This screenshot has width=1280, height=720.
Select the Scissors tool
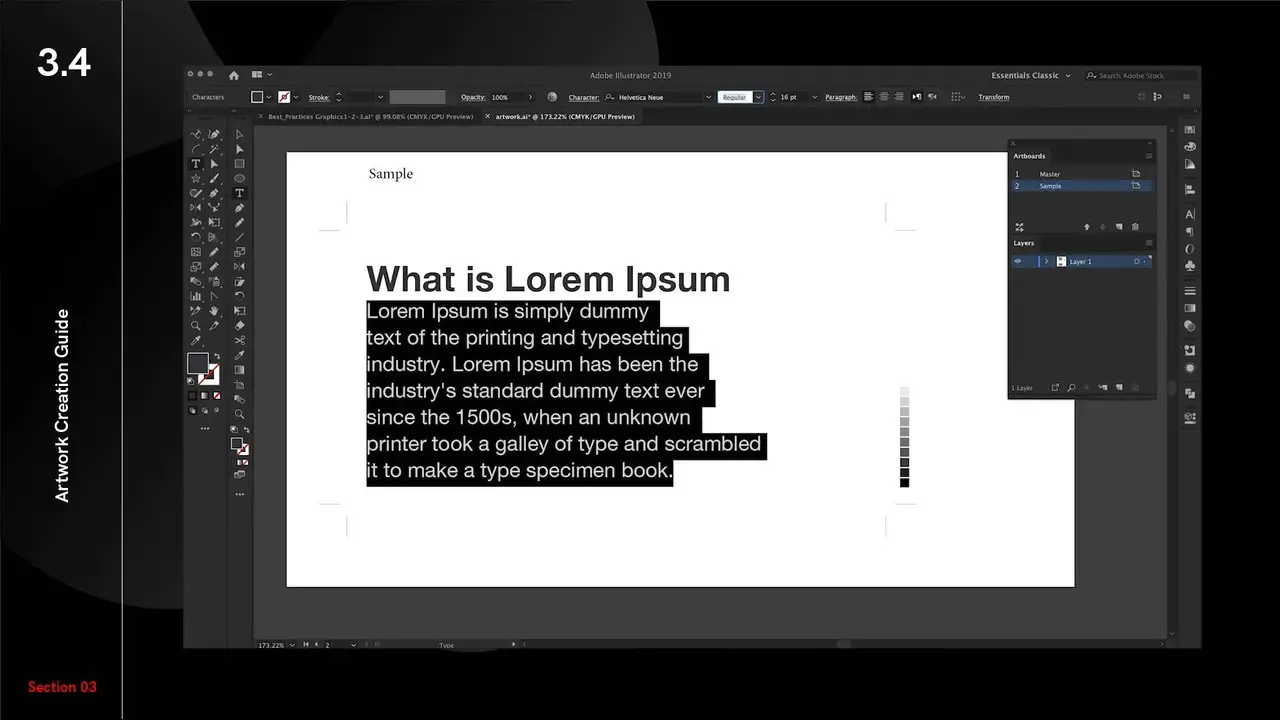click(x=240, y=340)
